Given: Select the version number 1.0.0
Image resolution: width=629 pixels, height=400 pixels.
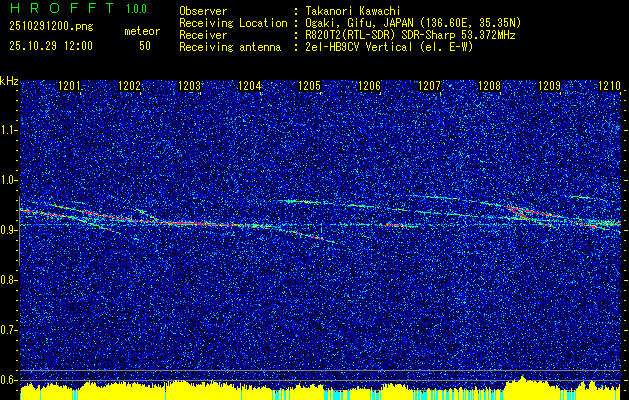Looking at the screenshot, I should click(136, 8).
